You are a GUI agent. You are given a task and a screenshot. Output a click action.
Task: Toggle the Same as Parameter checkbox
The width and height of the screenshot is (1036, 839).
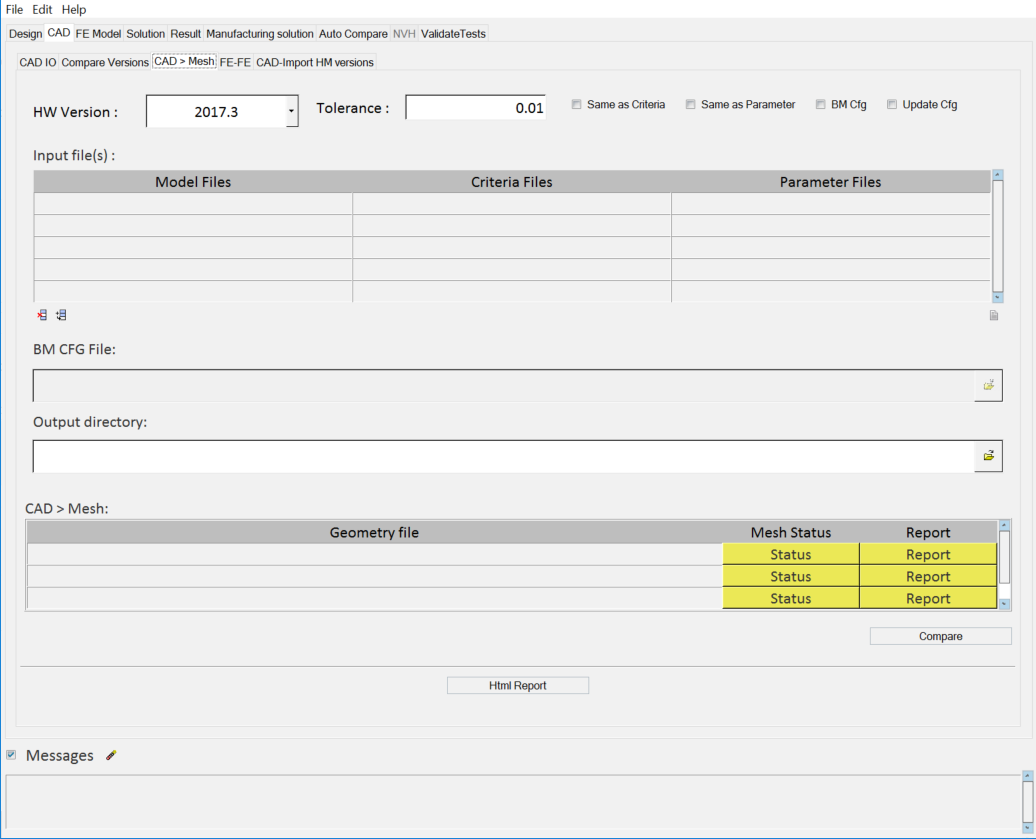coord(691,104)
